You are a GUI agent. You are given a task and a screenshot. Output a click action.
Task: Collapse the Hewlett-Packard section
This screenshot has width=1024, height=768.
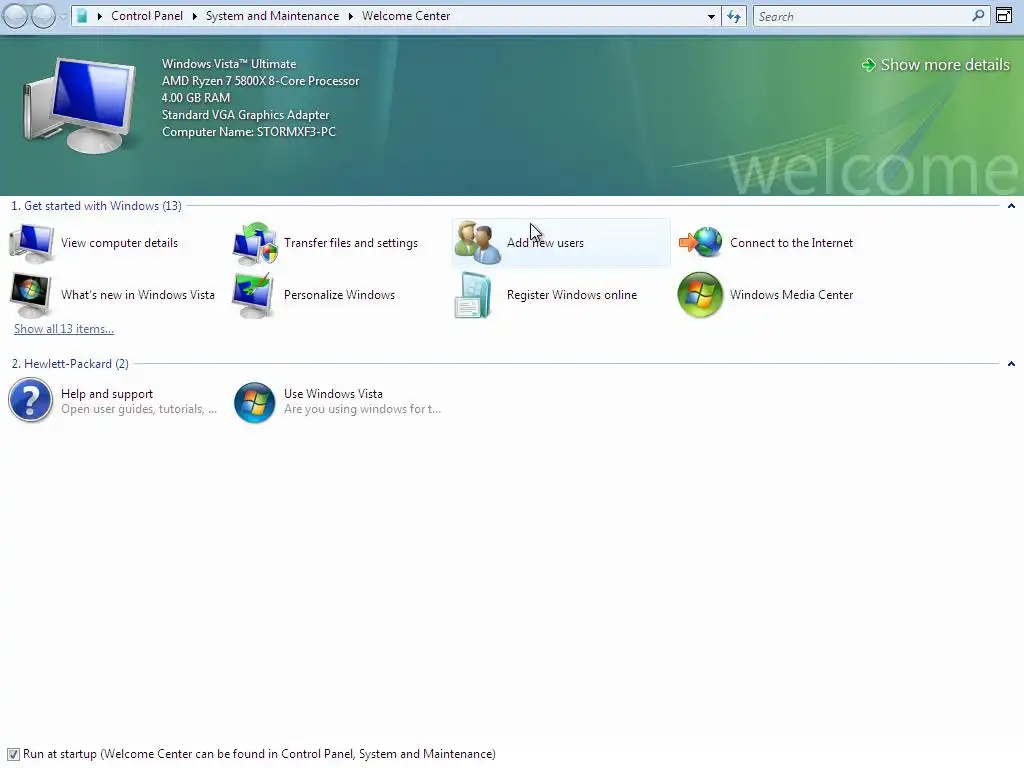pos(1011,364)
